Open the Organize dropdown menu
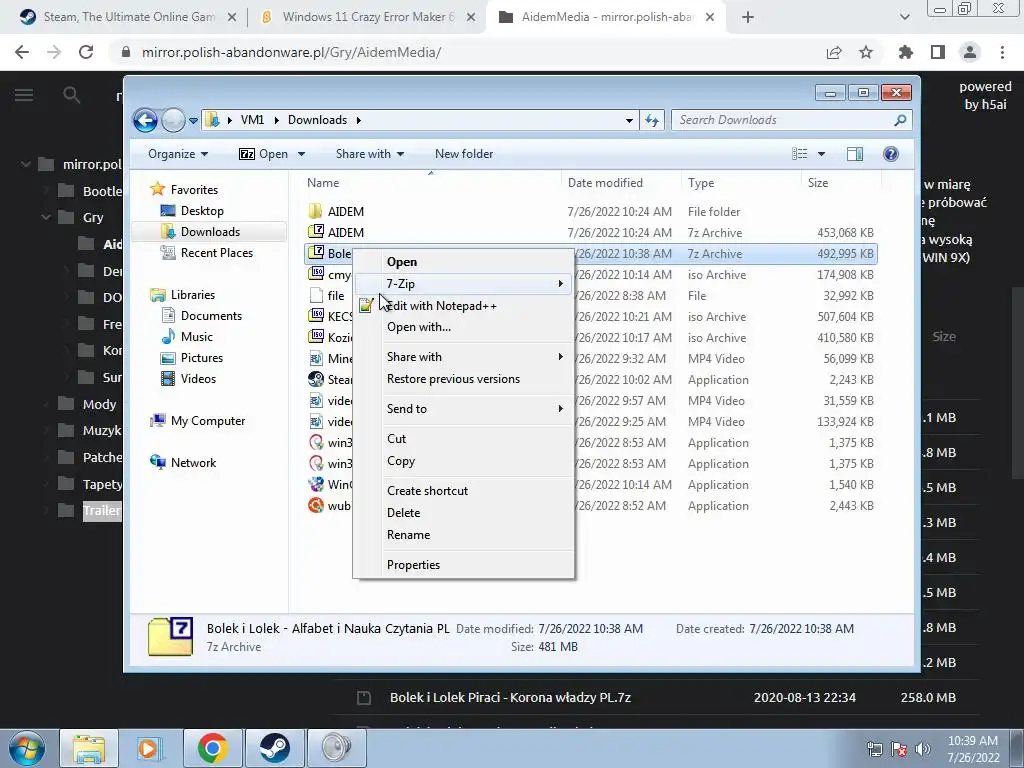 tap(178, 154)
